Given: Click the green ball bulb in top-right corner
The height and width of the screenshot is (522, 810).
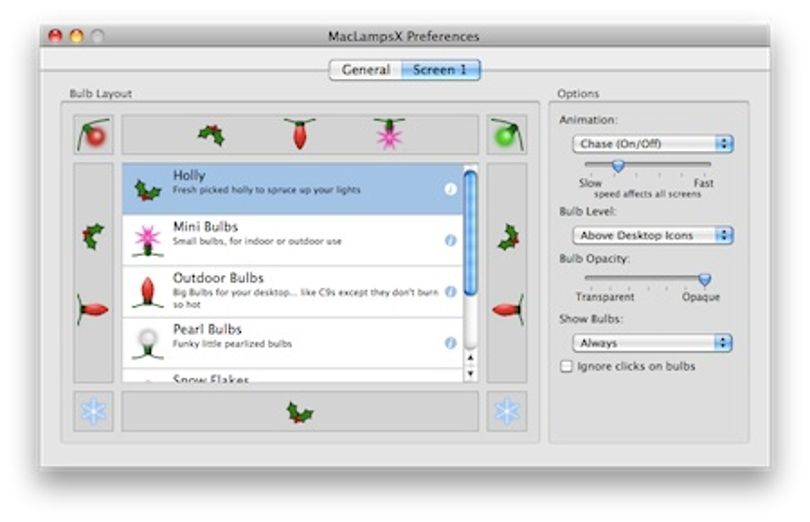Looking at the screenshot, I should 507,135.
